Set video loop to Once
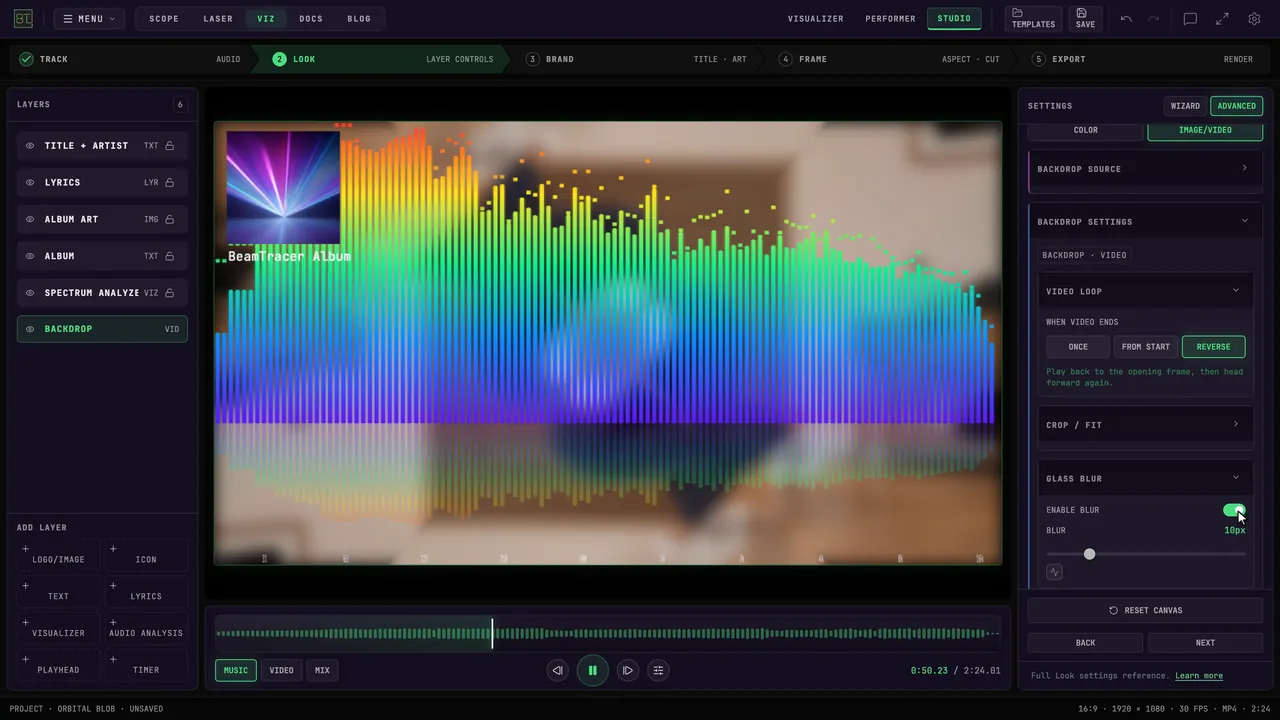 (1078, 347)
